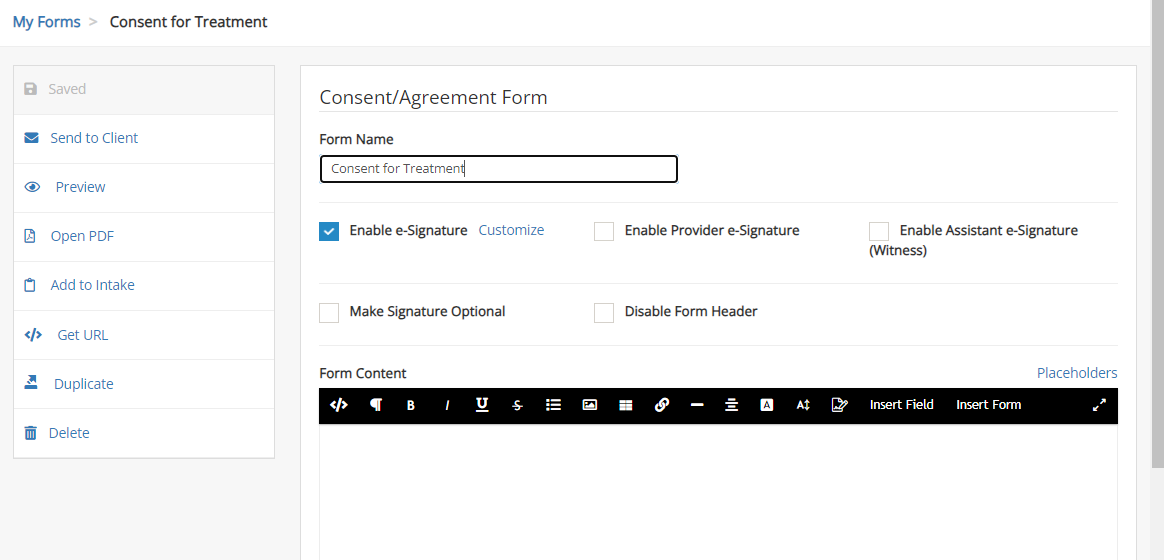Open paragraph format icon in editor
The height and width of the screenshot is (560, 1164).
coord(376,405)
